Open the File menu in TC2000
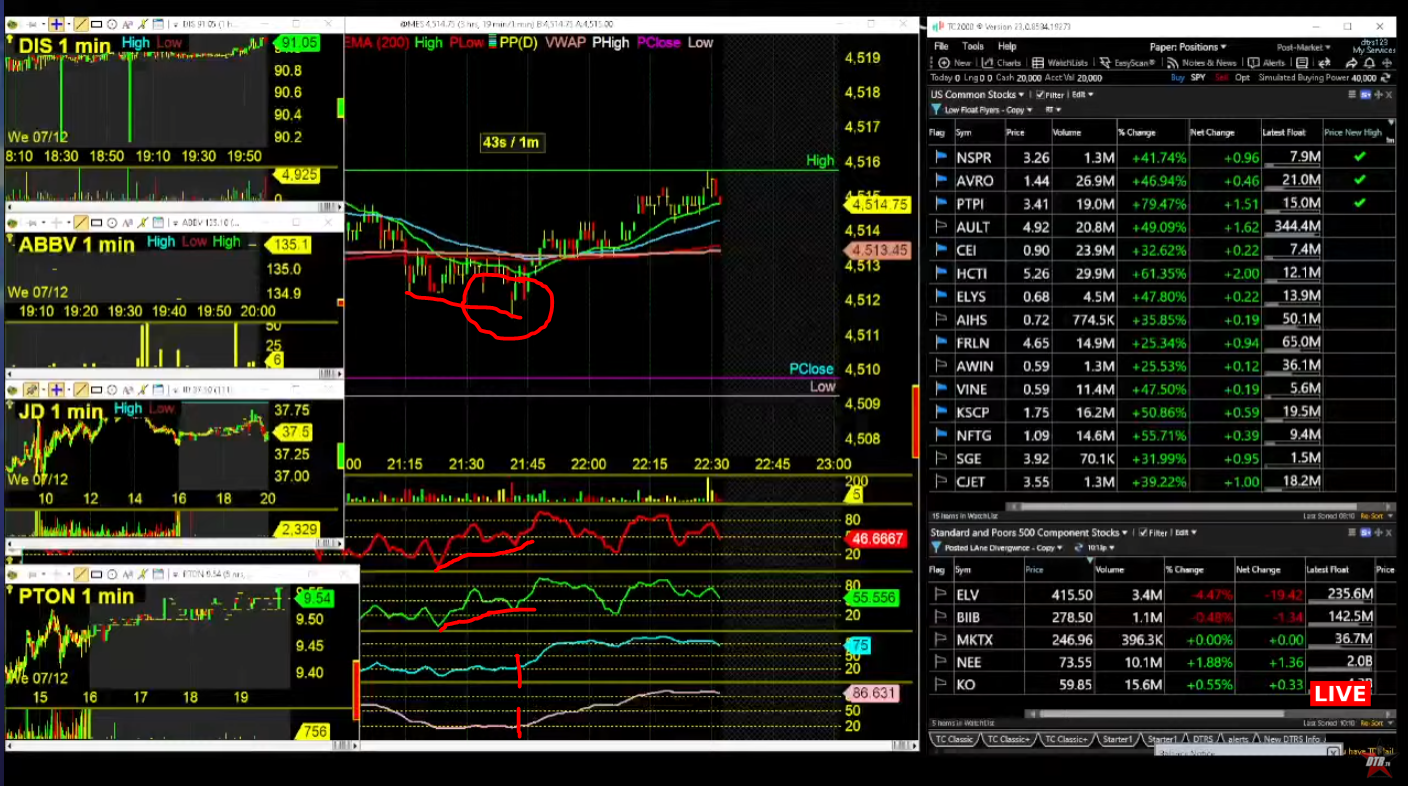This screenshot has width=1408, height=786. (x=941, y=47)
